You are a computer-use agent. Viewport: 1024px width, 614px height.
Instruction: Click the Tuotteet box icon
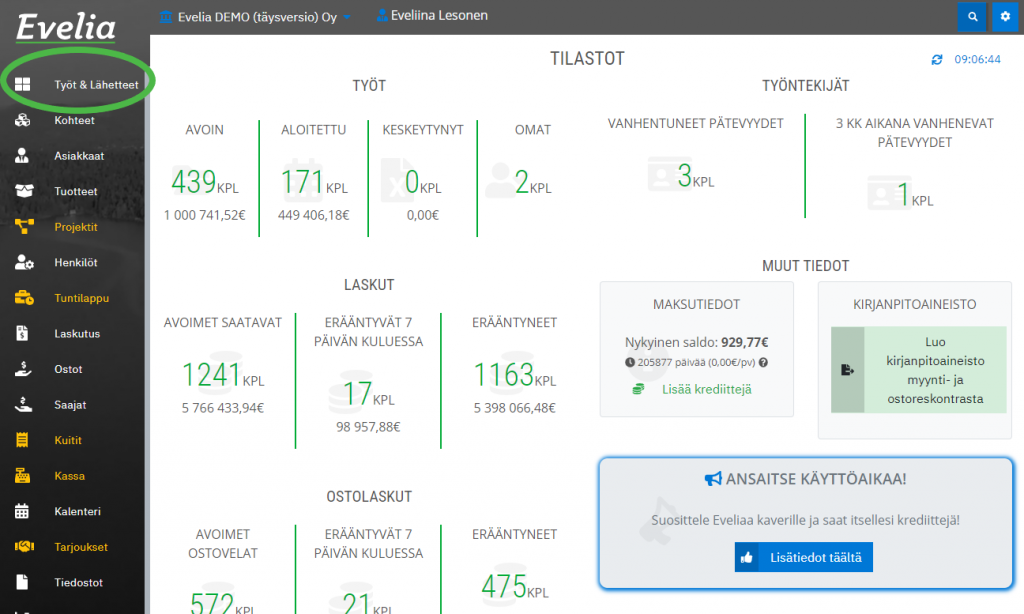[x=24, y=191]
